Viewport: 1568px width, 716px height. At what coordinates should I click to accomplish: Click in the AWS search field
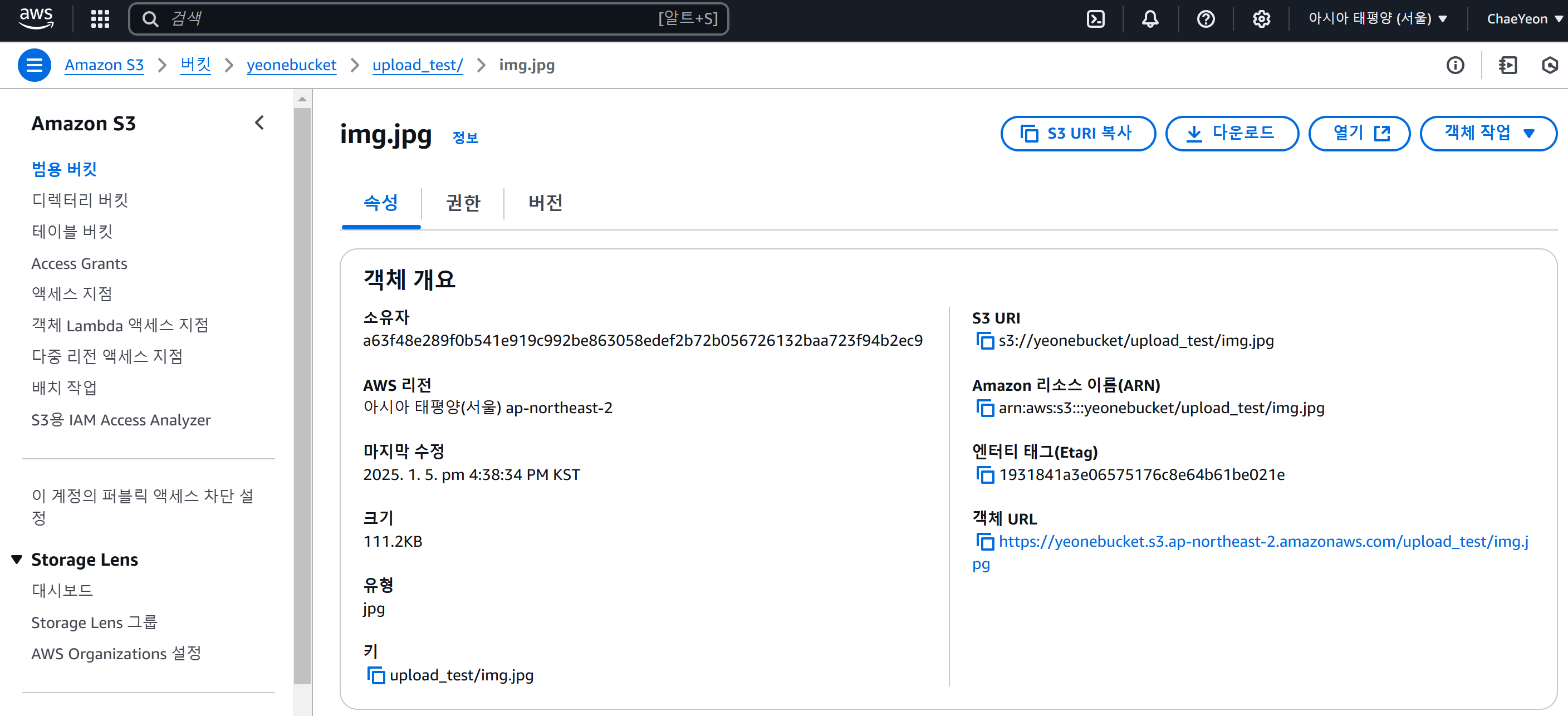click(401, 19)
